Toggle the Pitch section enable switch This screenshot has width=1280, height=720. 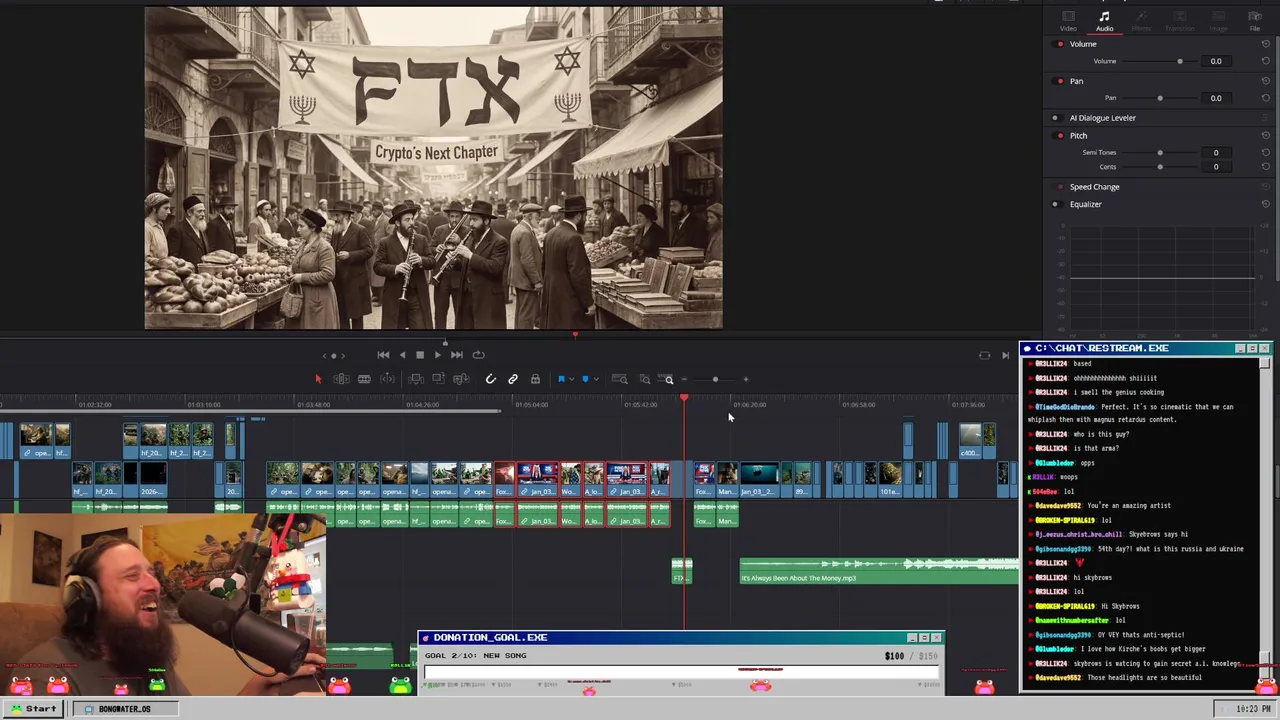pyautogui.click(x=1060, y=136)
